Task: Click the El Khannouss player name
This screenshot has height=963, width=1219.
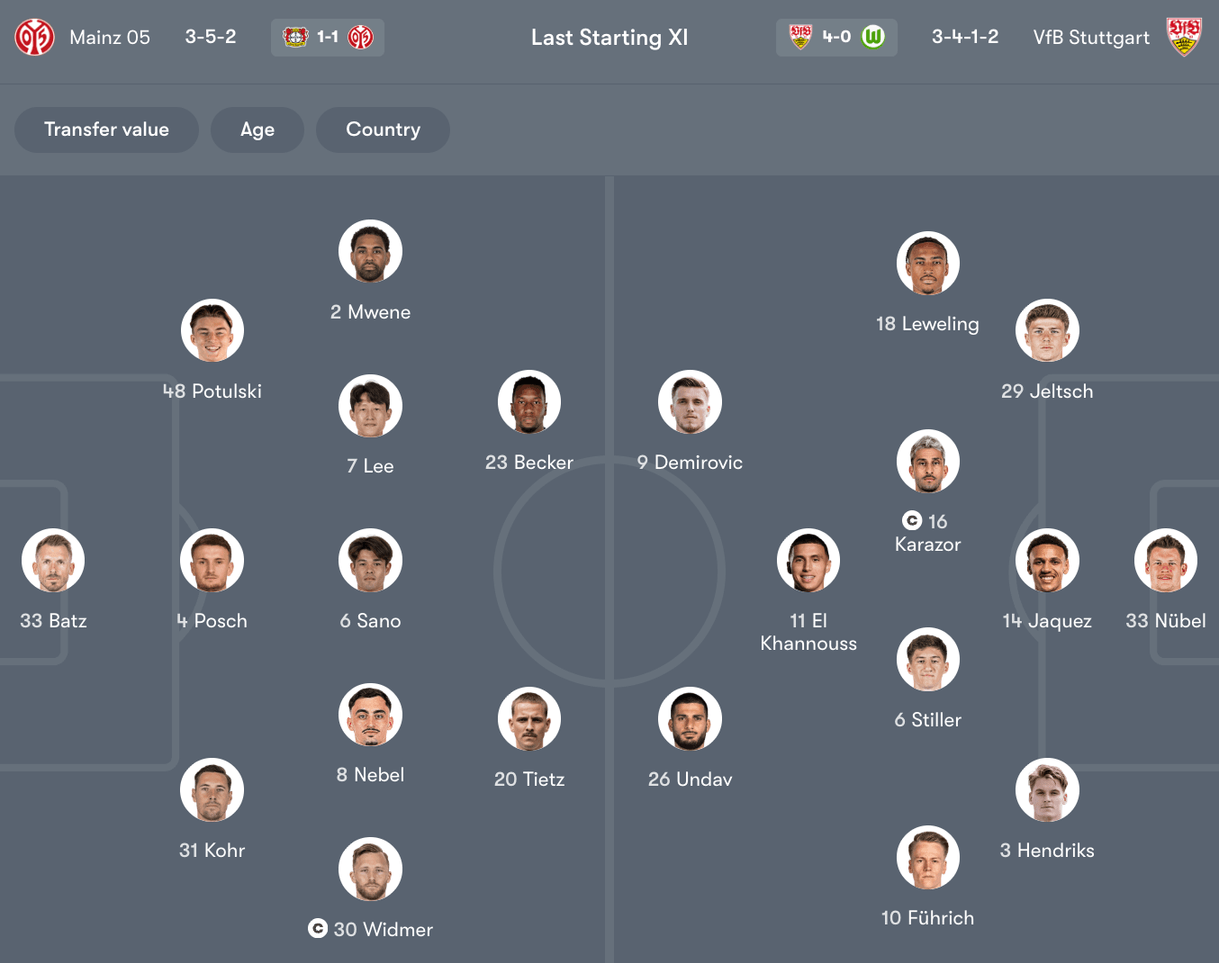Action: coord(808,631)
